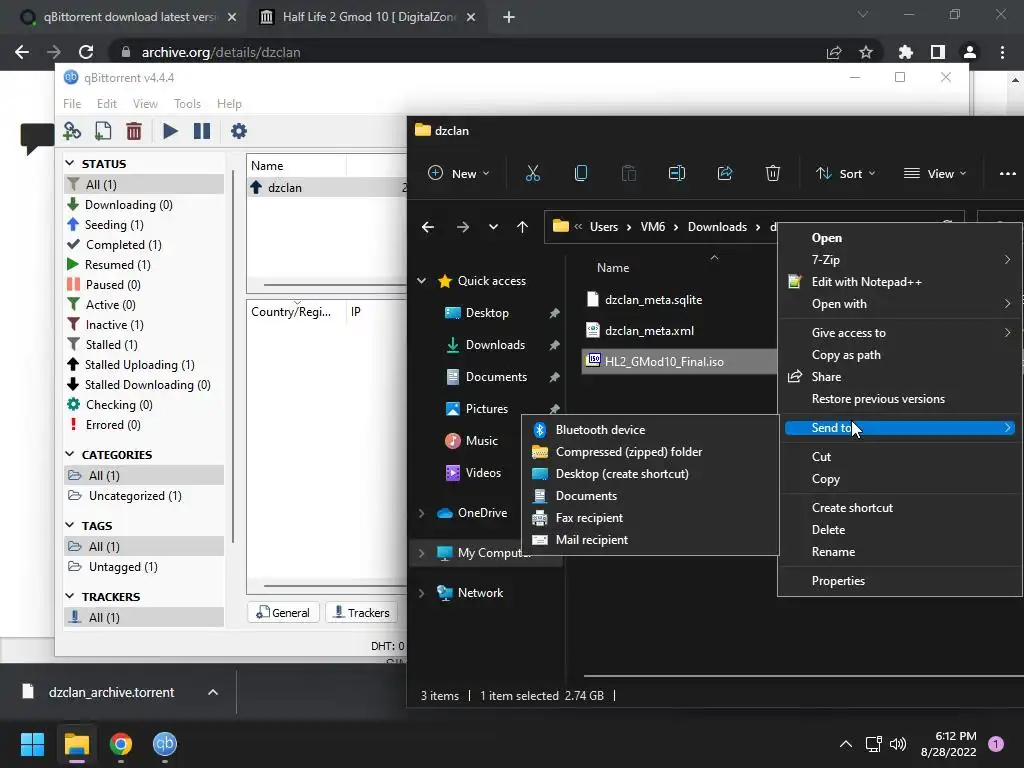Collapse the TAGS section in qBittorrent
Screen dimensions: 1024x768
pos(70,525)
